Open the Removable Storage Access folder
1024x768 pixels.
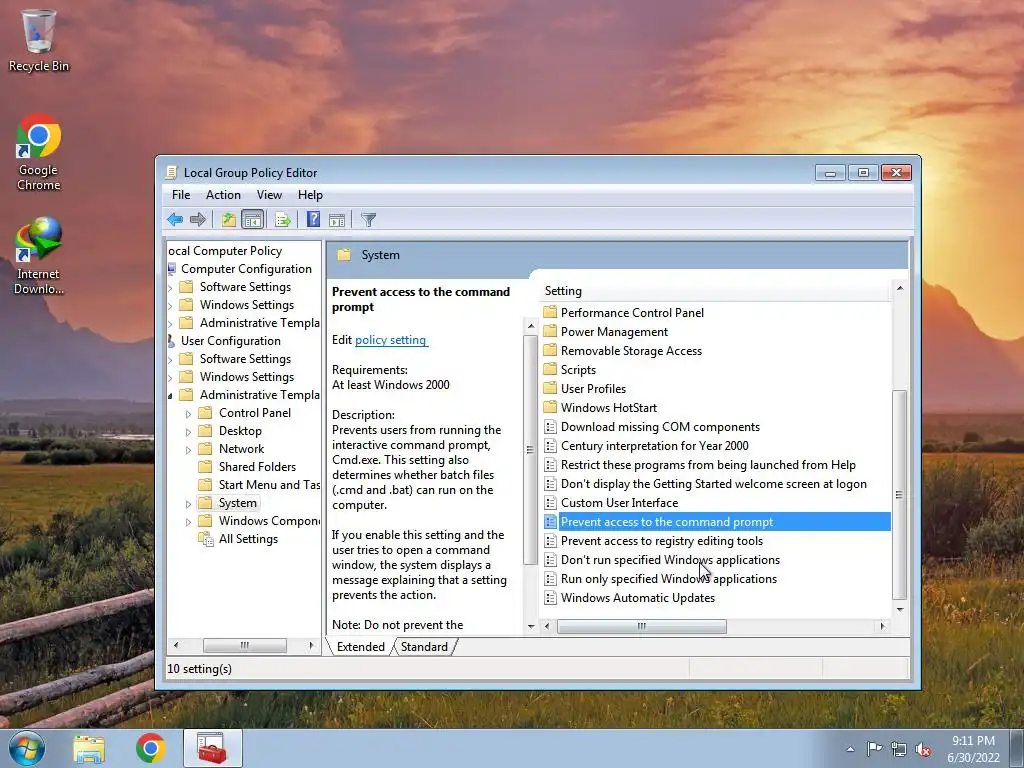631,350
